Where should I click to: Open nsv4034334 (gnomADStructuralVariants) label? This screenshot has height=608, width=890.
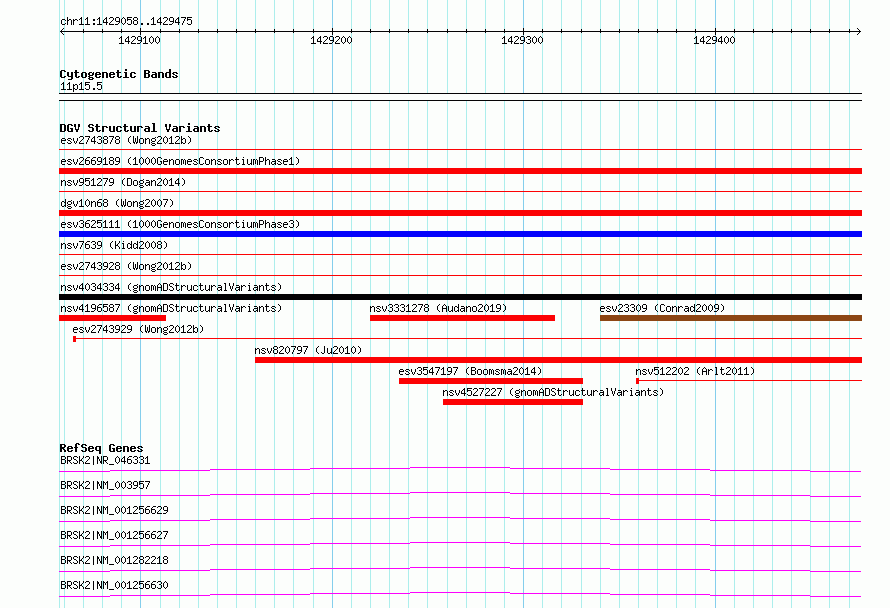[x=171, y=287]
